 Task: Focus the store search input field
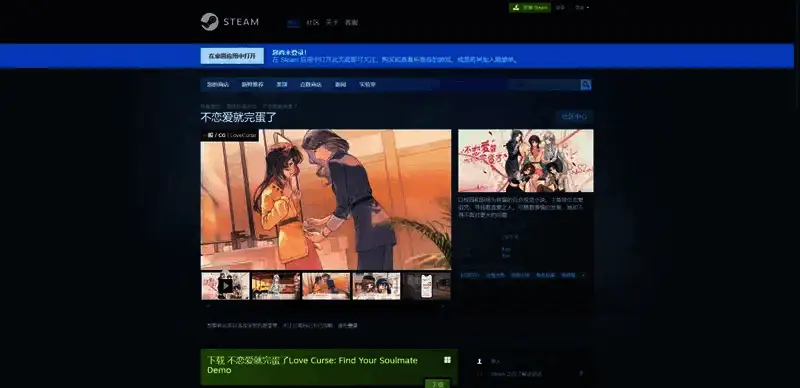point(544,85)
